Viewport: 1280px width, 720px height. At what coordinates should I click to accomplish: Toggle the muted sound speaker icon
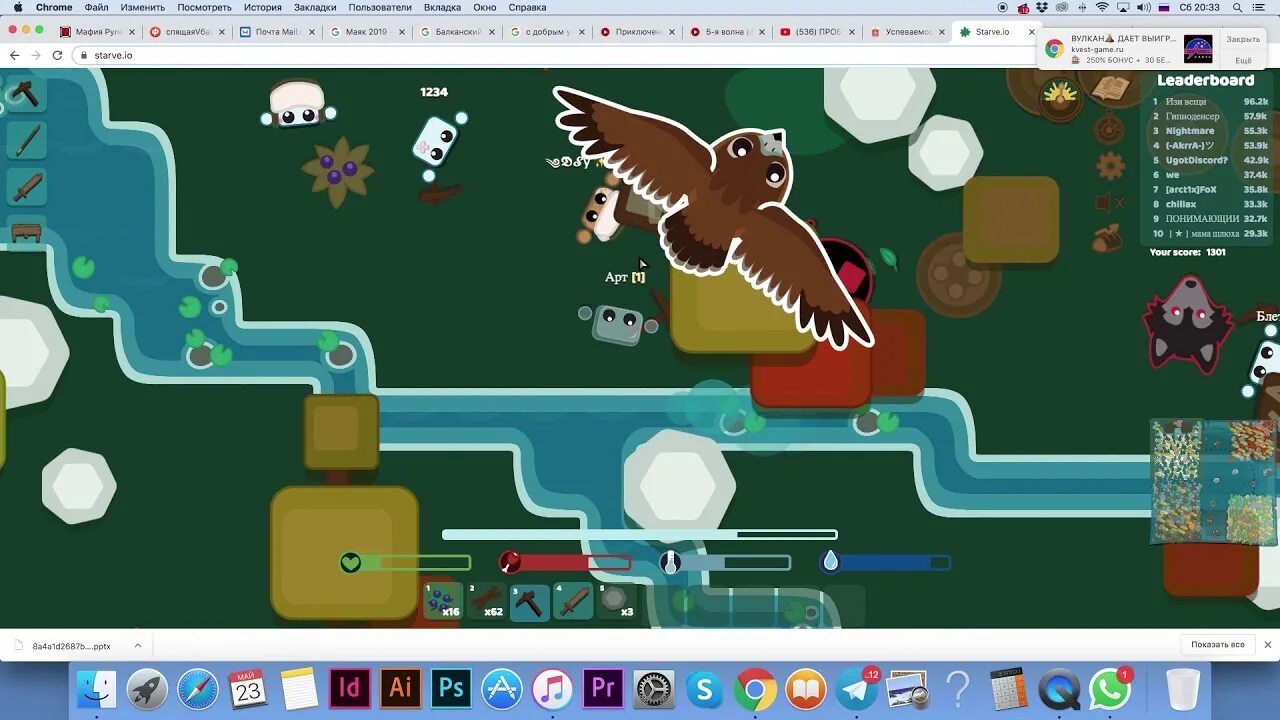coord(1110,203)
